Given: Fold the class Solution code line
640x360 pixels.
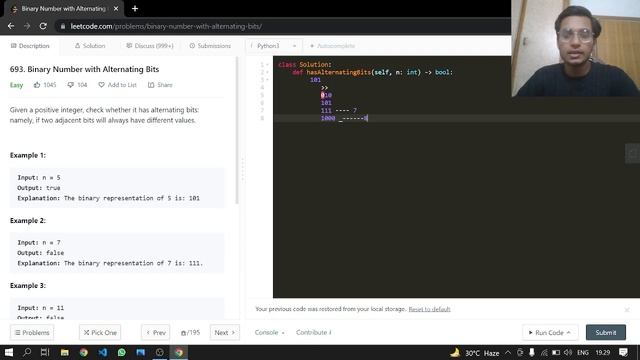Looking at the screenshot, I should click(x=267, y=64).
